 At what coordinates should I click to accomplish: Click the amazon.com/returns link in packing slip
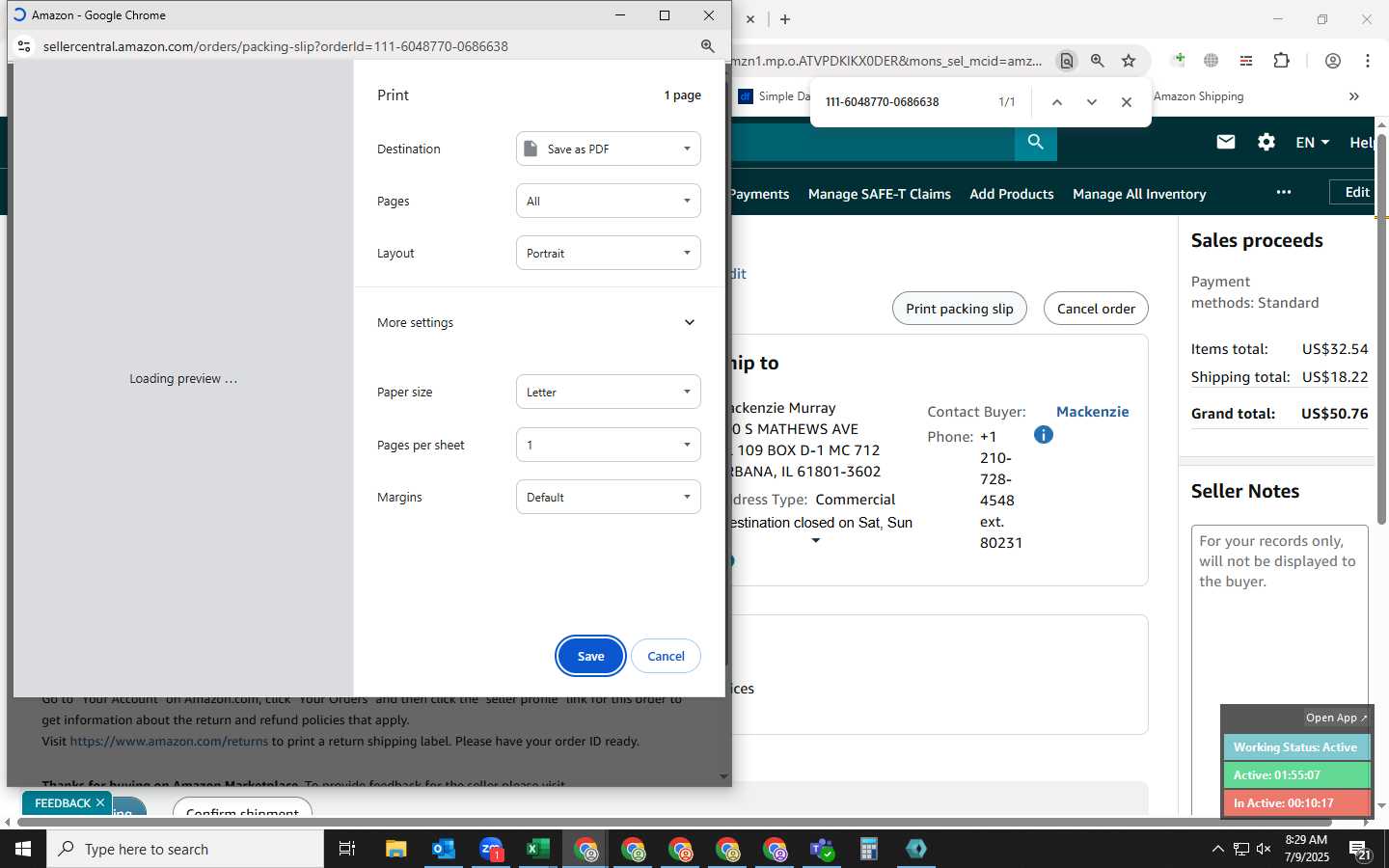(169, 742)
